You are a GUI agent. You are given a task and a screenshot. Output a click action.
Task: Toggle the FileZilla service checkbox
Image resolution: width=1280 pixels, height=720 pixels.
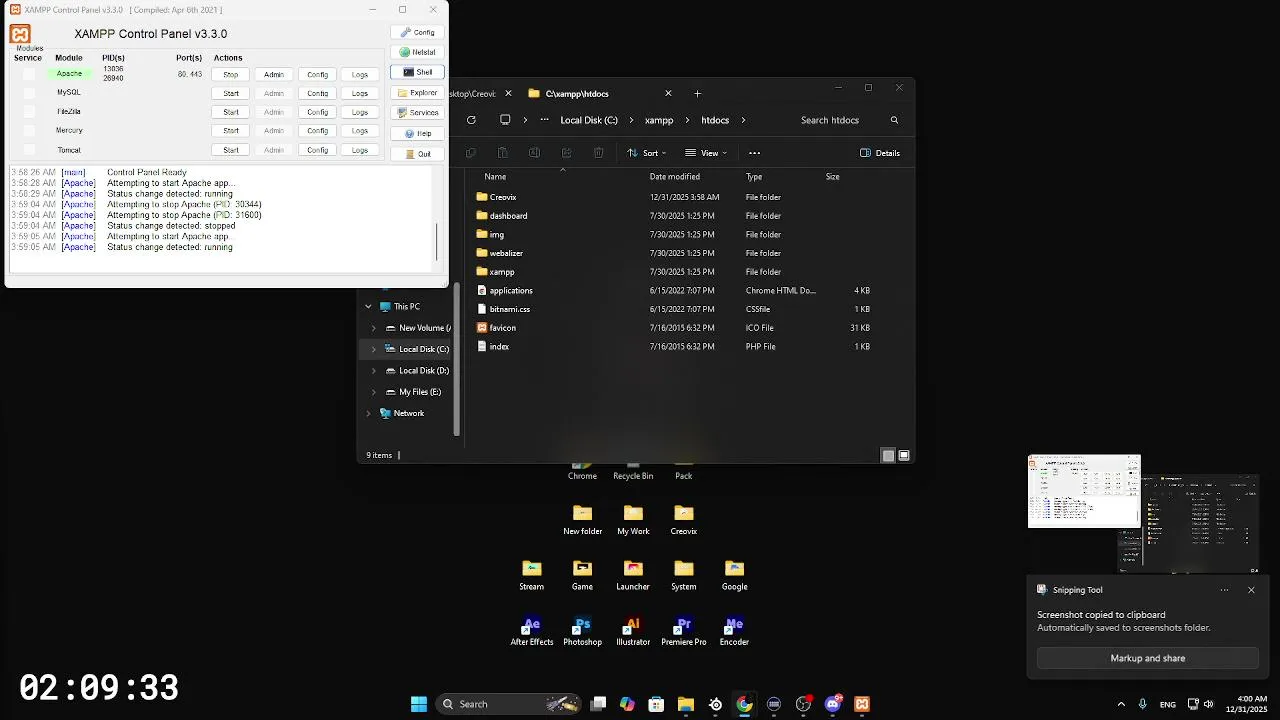point(29,112)
